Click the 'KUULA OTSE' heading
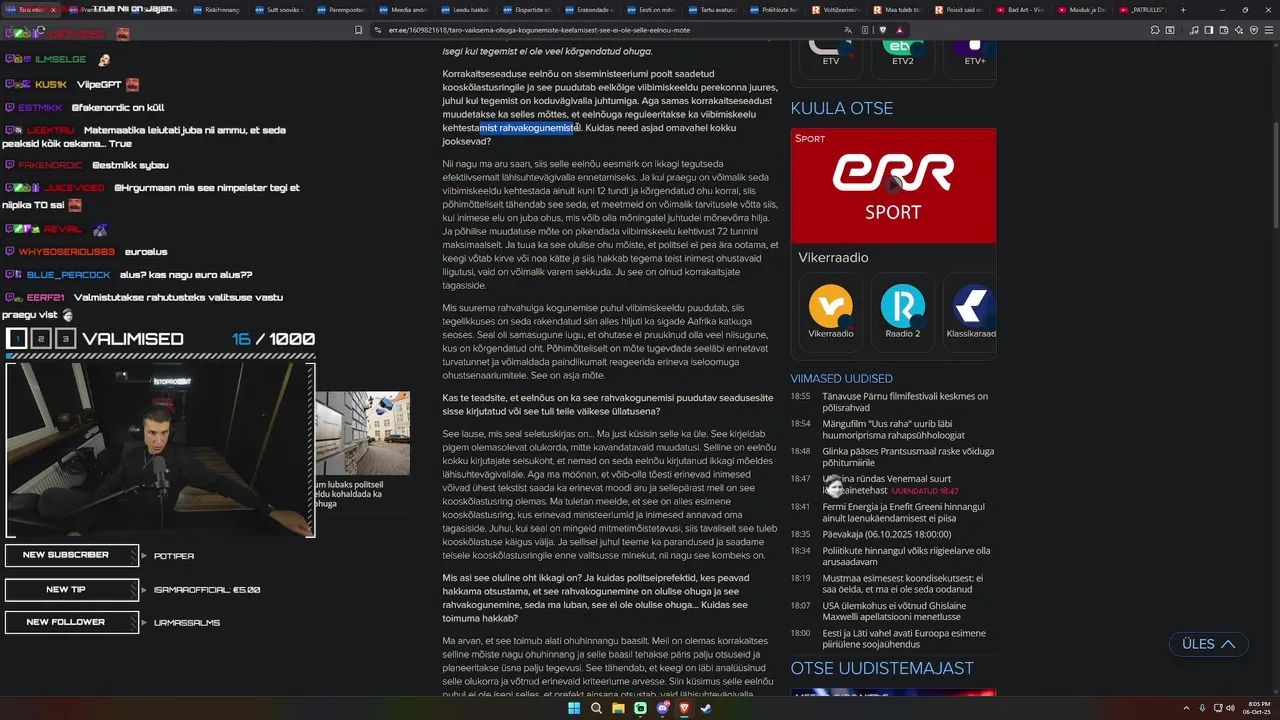Screen dimensions: 1280x720 pyautogui.click(x=842, y=108)
